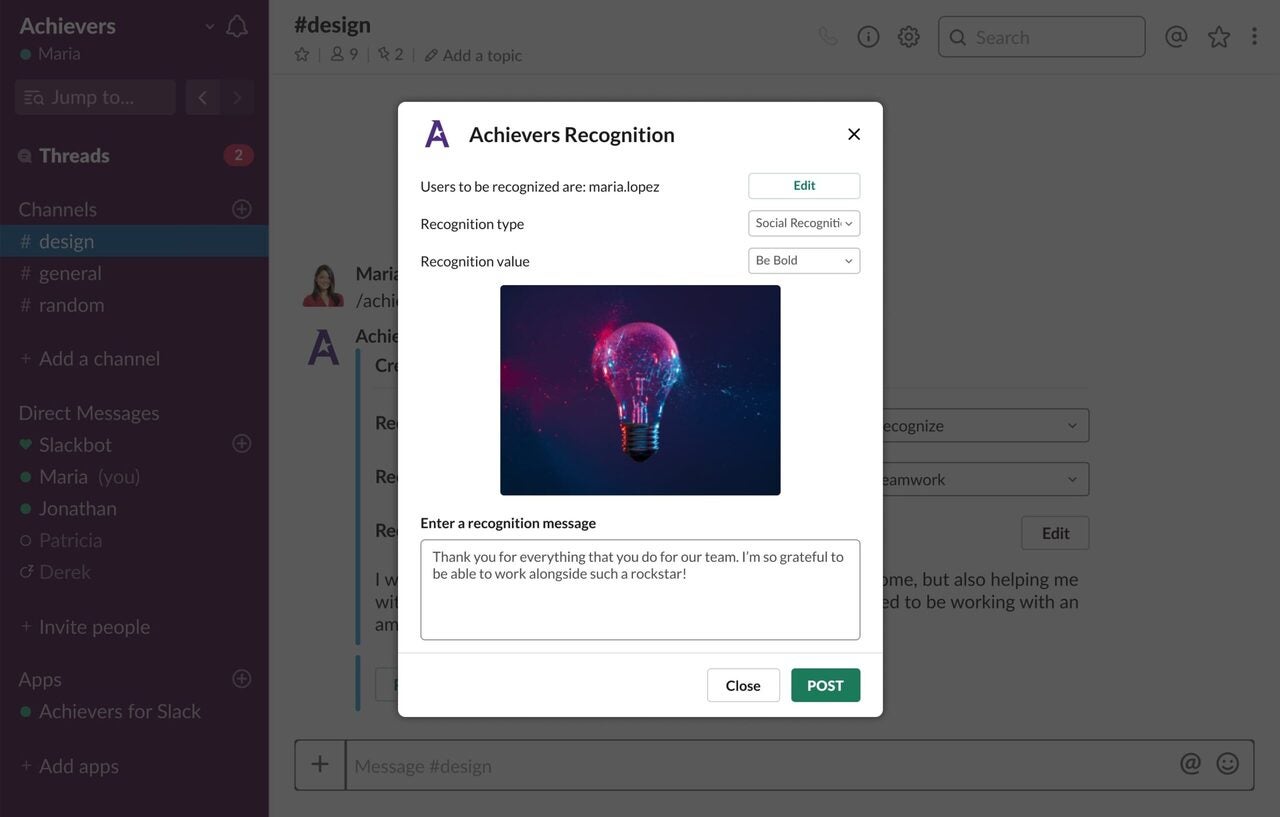Click Edit beside users to be recognized
The height and width of the screenshot is (817, 1280).
coord(804,186)
